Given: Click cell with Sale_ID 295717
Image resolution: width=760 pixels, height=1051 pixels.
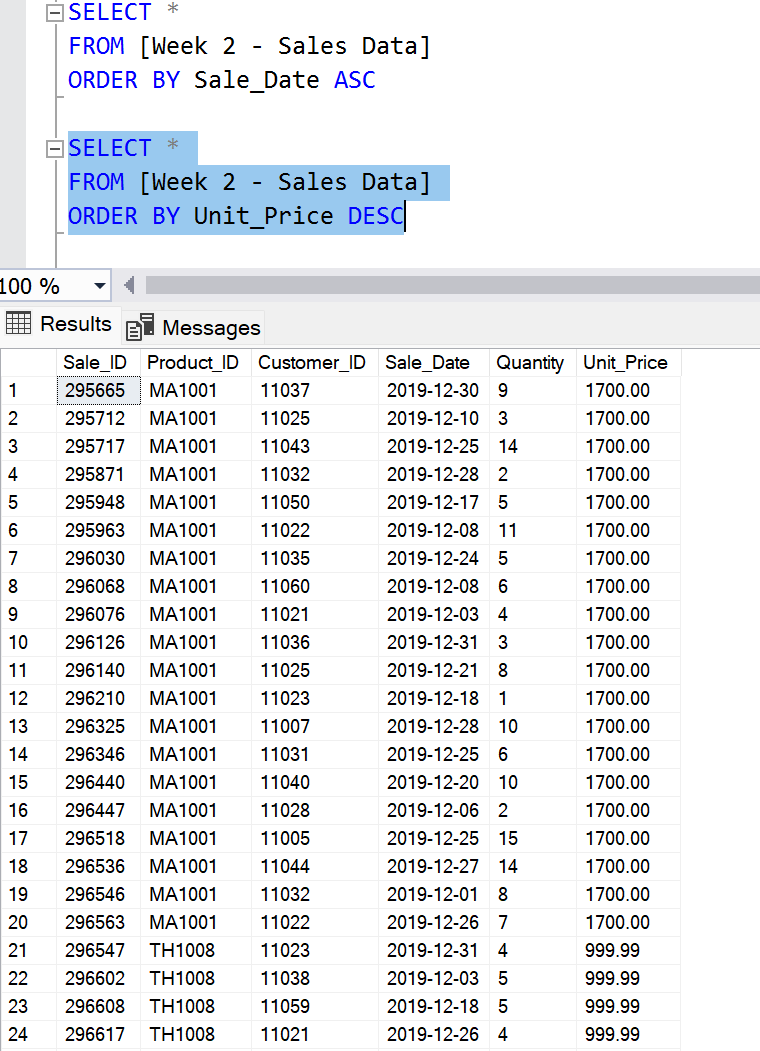Looking at the screenshot, I should [x=99, y=446].
